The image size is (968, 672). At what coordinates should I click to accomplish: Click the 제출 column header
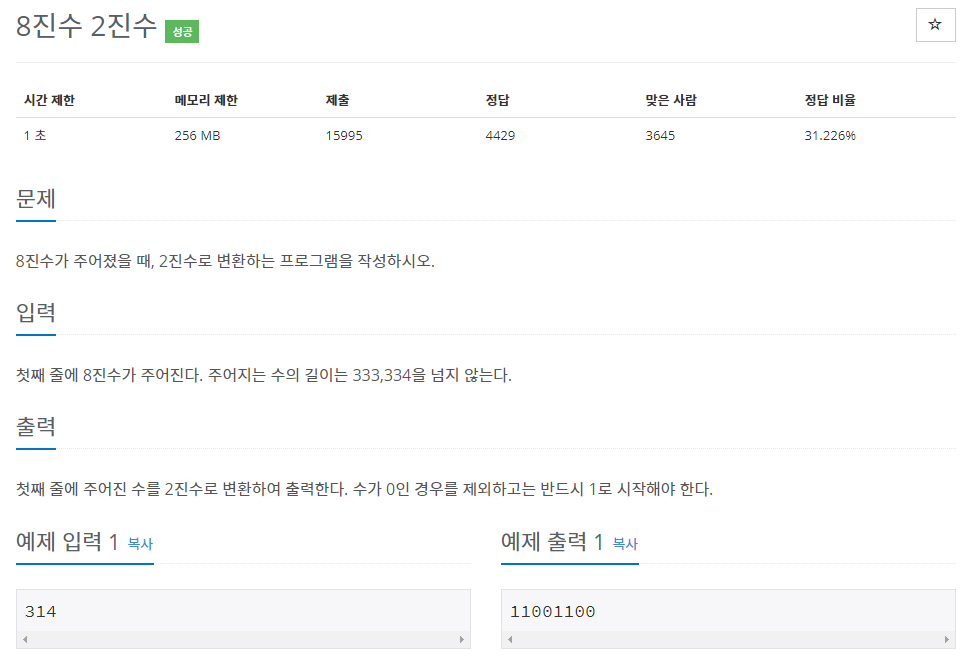338,100
